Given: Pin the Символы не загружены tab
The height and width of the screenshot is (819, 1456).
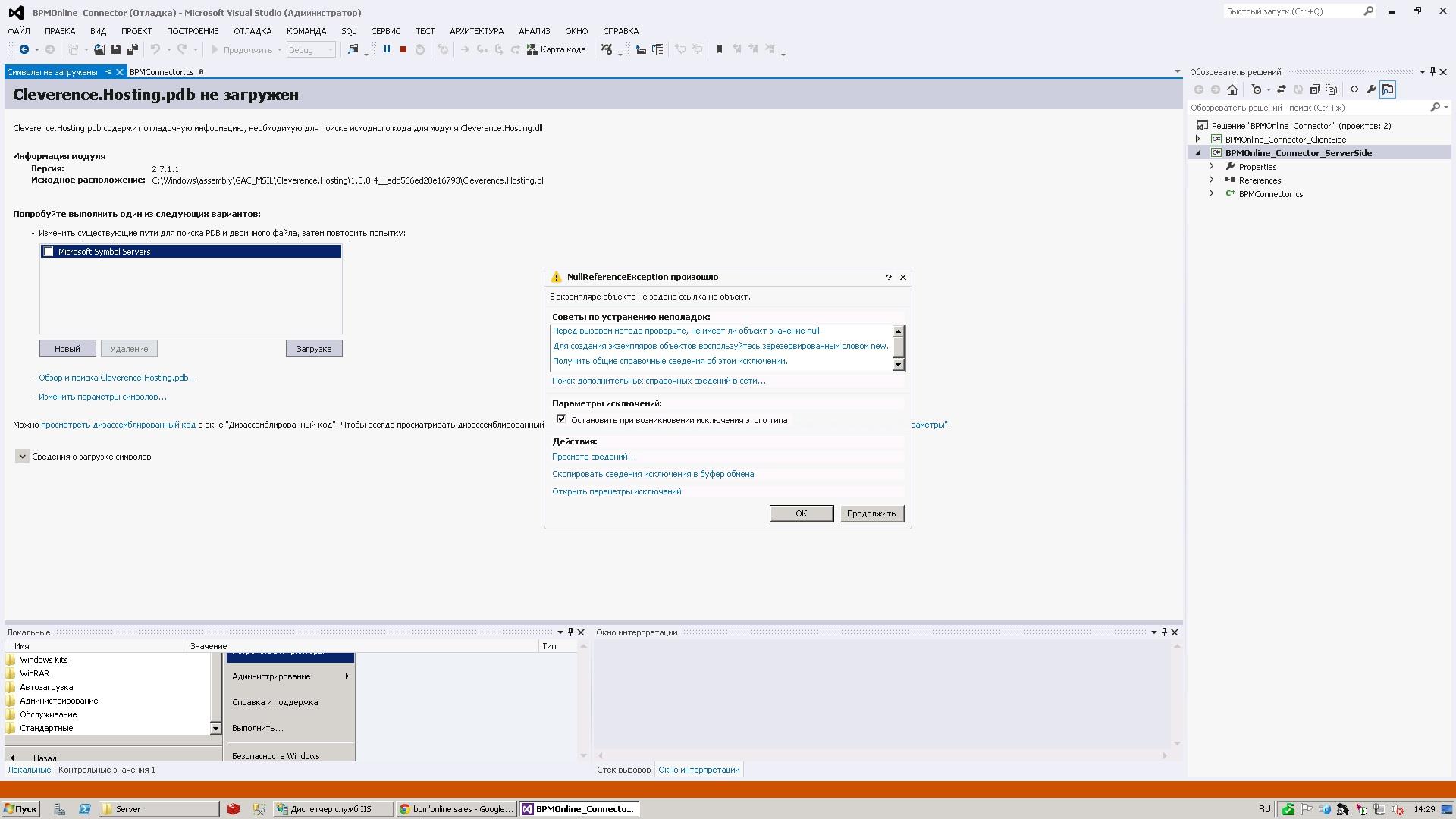Looking at the screenshot, I should (x=108, y=72).
